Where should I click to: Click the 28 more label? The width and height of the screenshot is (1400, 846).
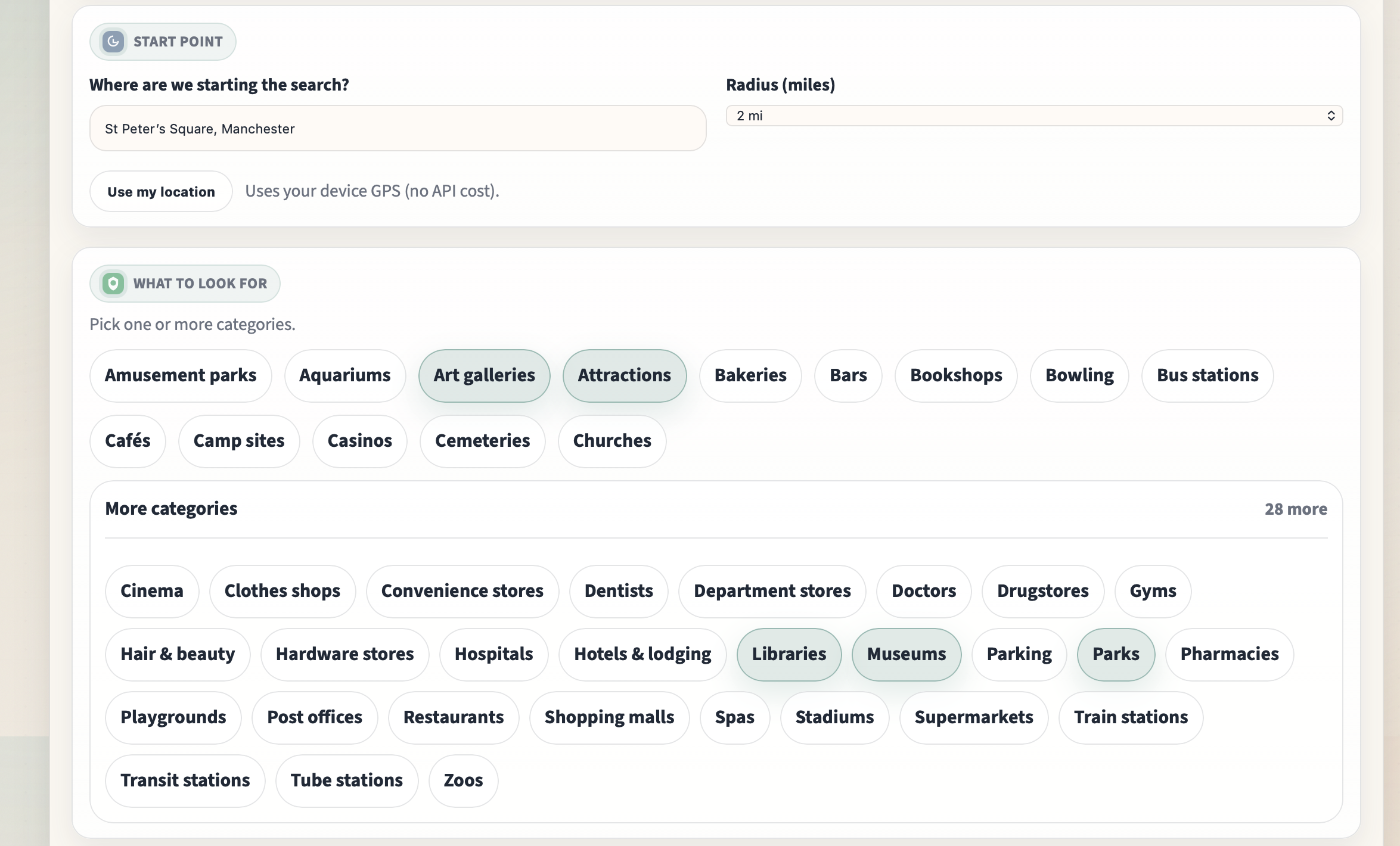pos(1296,509)
